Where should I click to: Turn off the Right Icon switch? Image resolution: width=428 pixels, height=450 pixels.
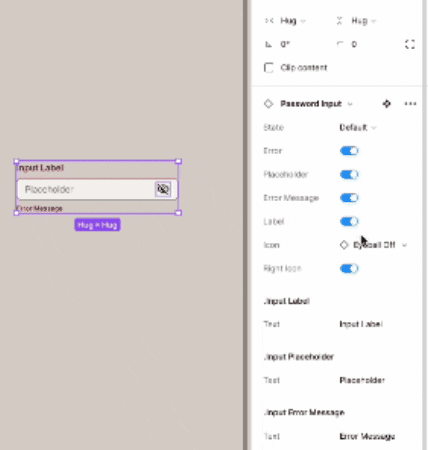coord(349,269)
